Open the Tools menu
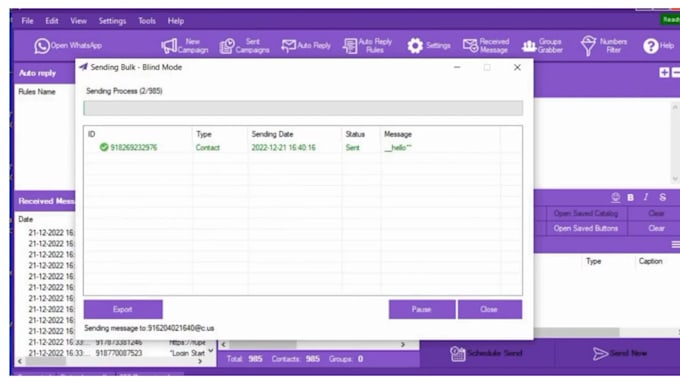This screenshot has height=383, width=680. coord(147,21)
